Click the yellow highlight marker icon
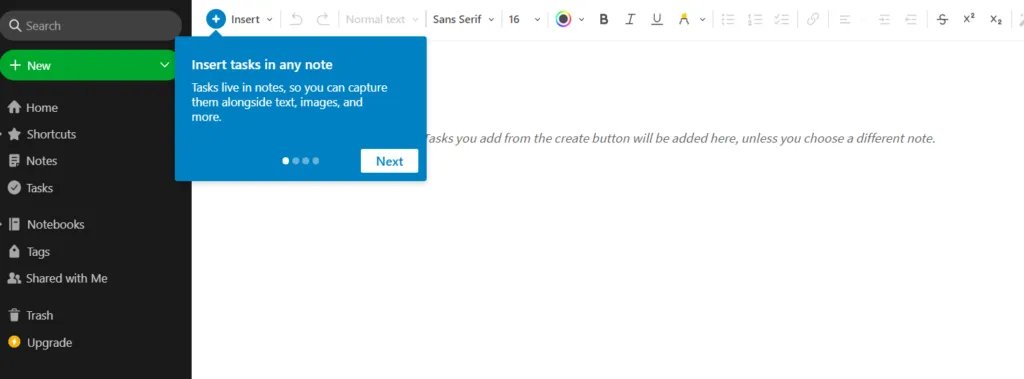 point(684,19)
